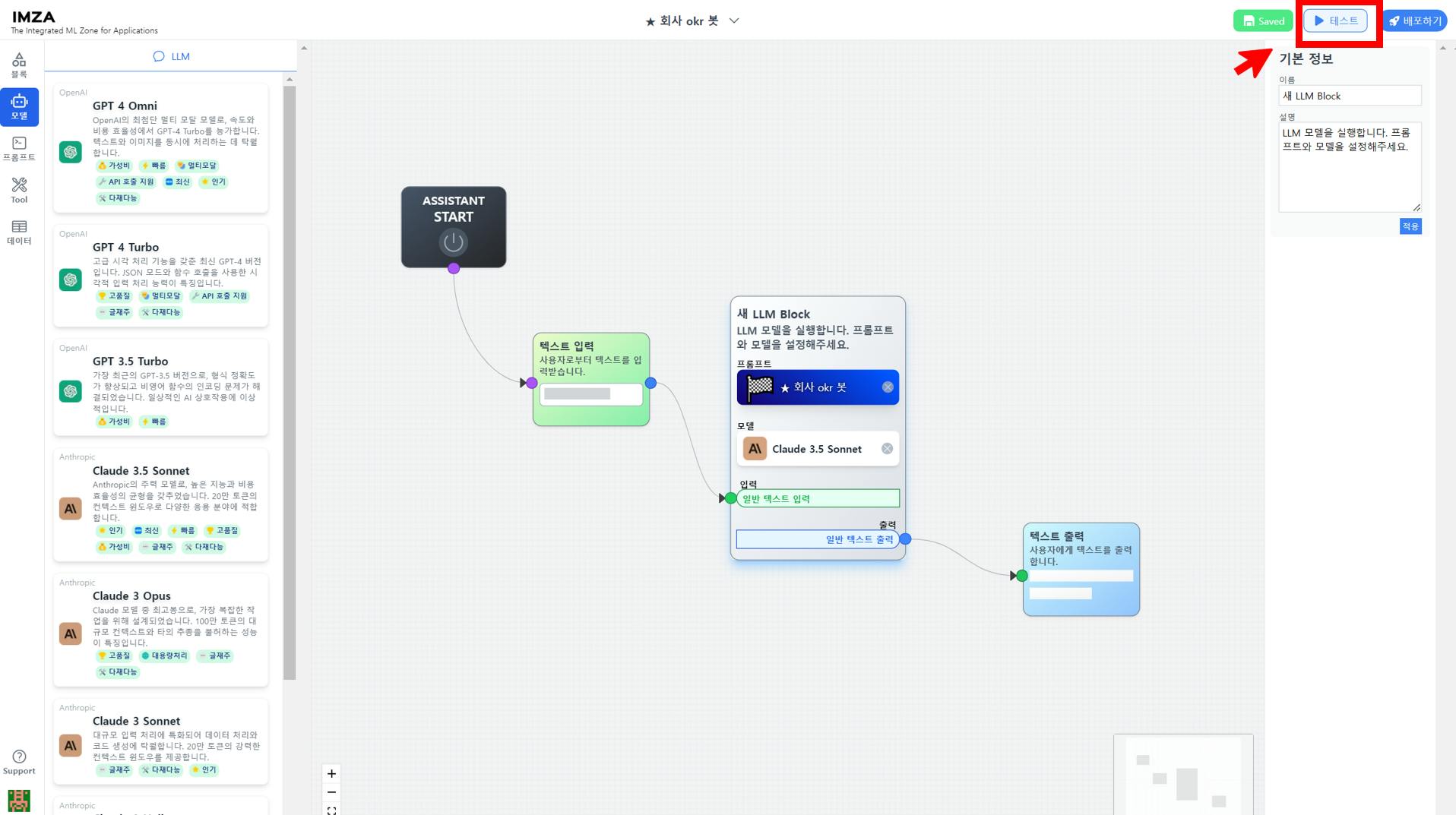Select the LLM tab
Viewport: 1456px width, 815px height.
(x=171, y=56)
